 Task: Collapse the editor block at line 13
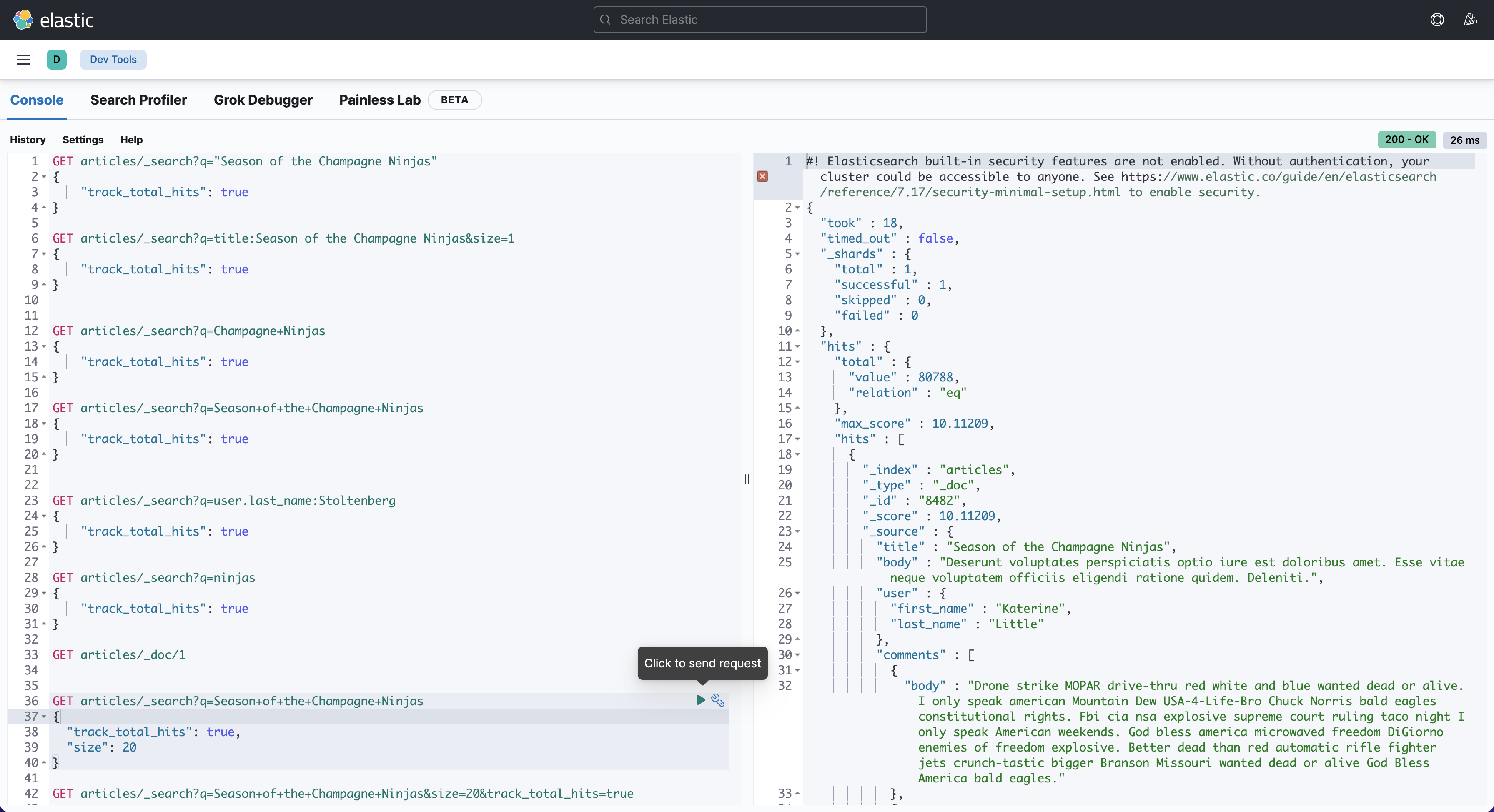(x=44, y=347)
